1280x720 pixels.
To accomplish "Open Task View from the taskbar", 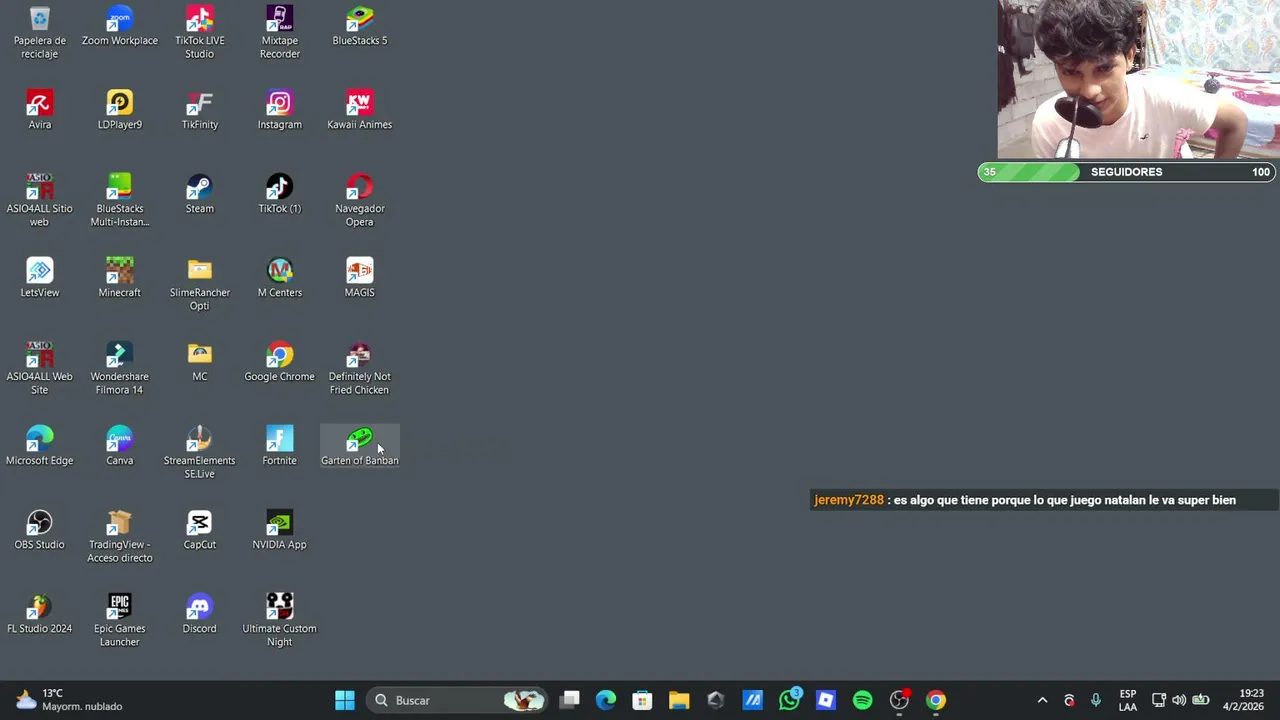I will (570, 700).
